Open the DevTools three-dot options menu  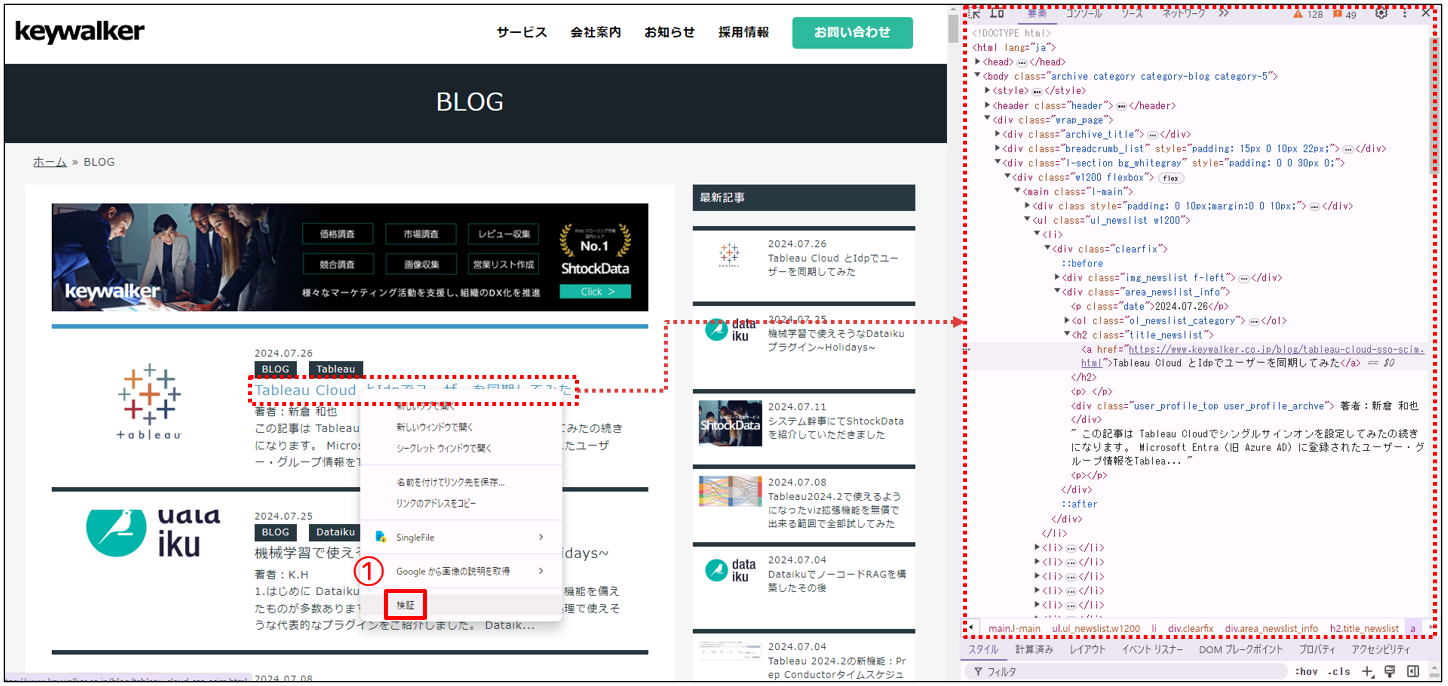1405,13
